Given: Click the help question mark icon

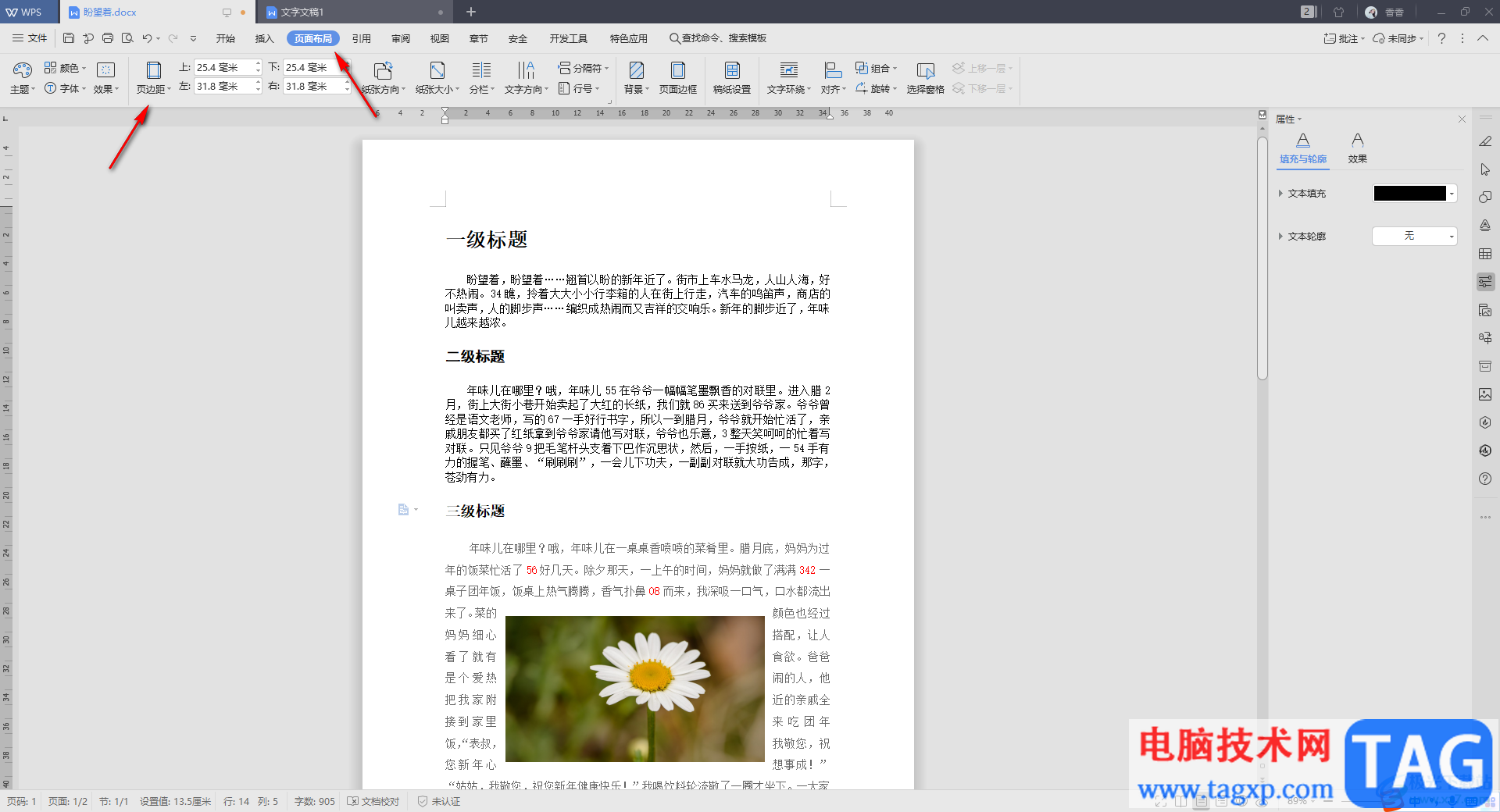Looking at the screenshot, I should 1441,38.
